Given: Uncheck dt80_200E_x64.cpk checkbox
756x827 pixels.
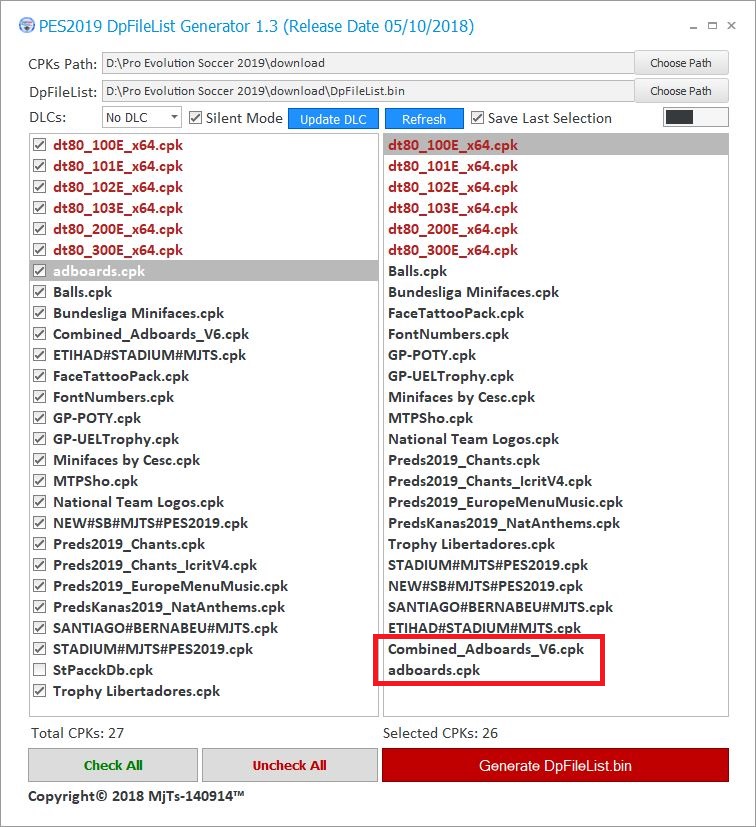Looking at the screenshot, I should click(x=40, y=228).
